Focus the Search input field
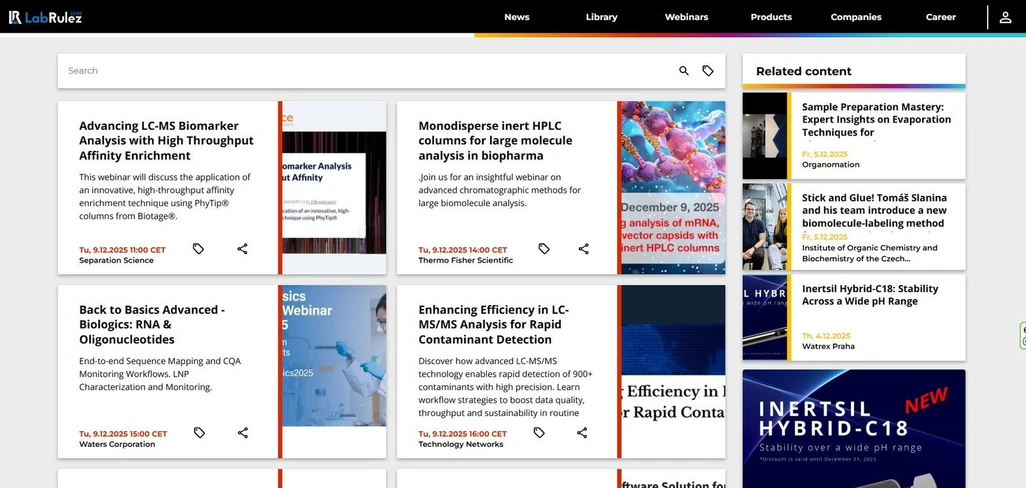Image resolution: width=1026 pixels, height=488 pixels. 360,71
